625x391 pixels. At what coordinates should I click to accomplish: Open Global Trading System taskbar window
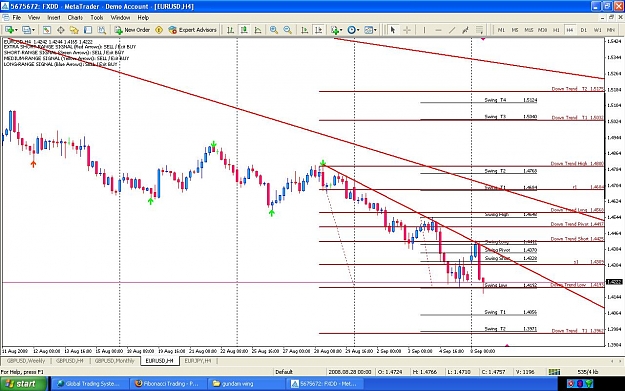(x=90, y=384)
